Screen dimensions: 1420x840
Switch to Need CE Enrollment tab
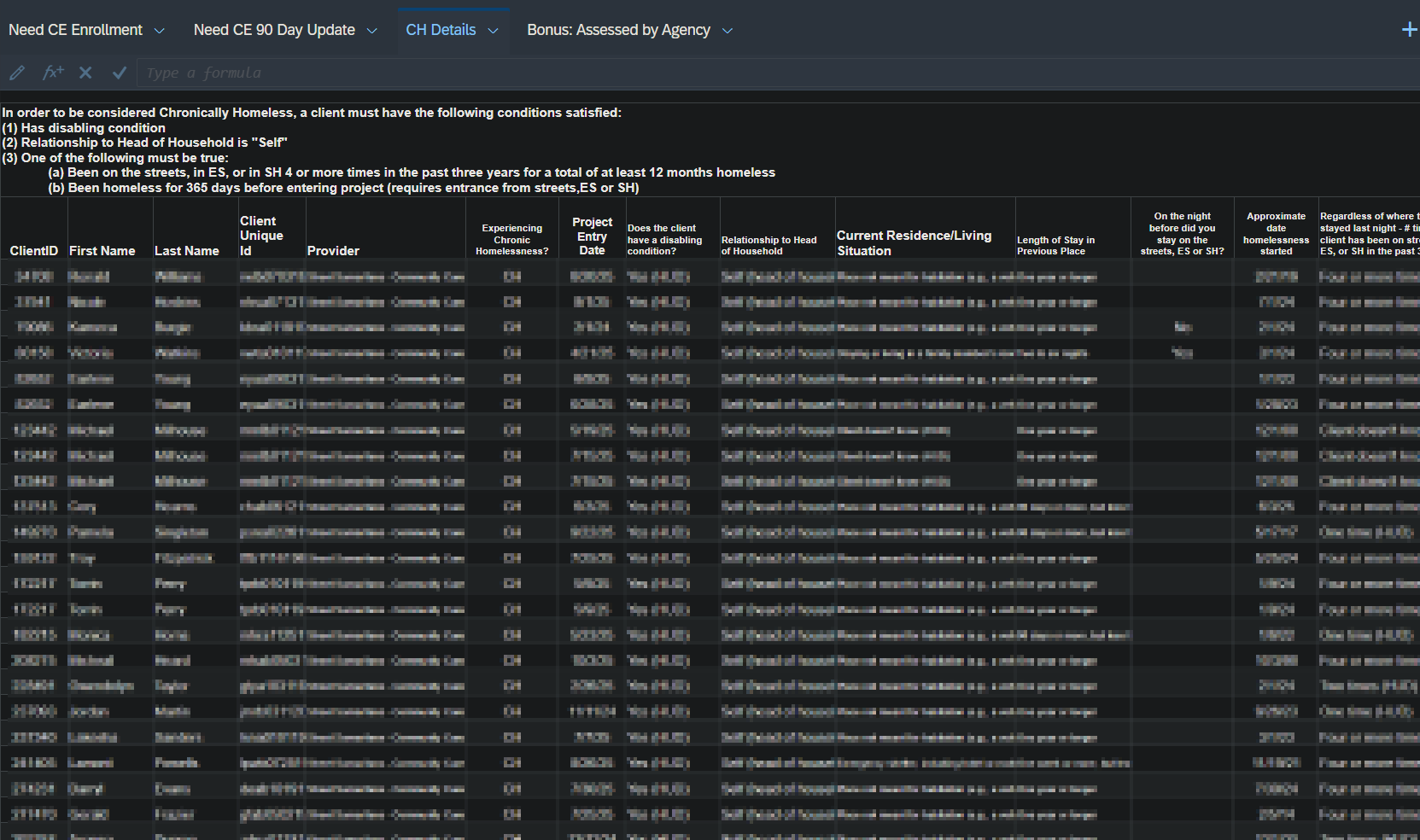click(x=75, y=30)
